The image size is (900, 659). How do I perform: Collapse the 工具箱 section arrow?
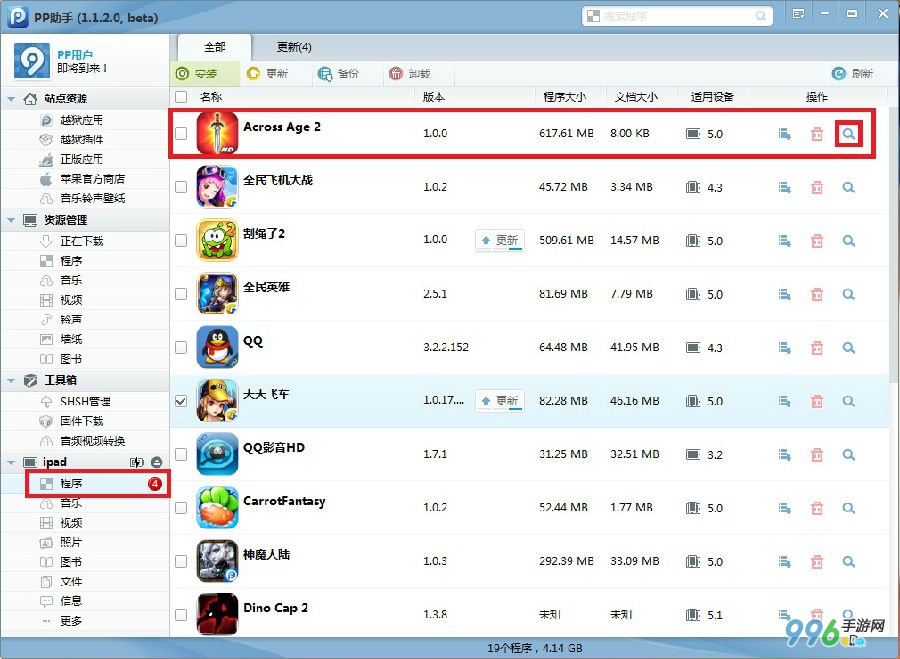11,380
